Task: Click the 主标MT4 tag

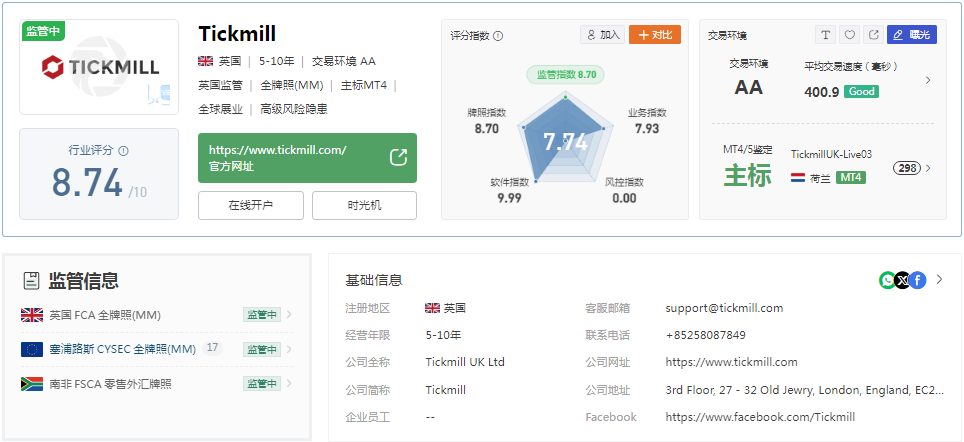Action: [x=364, y=85]
